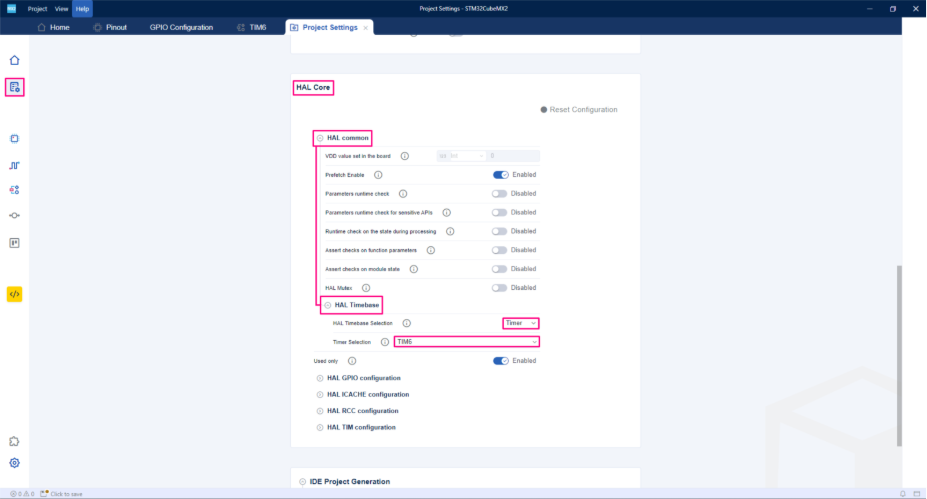This screenshot has height=499, width=927.
Task: Open the Home icon in the left sidebar
Action: pyautogui.click(x=14, y=60)
